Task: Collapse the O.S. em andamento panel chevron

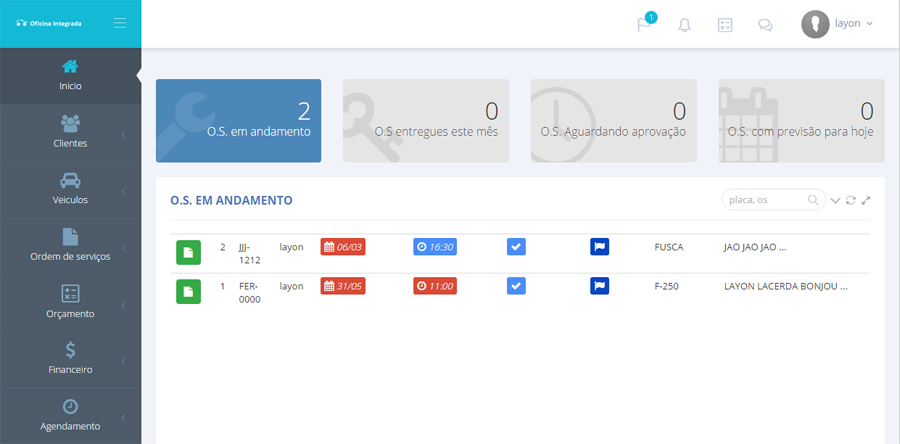Action: tap(836, 200)
